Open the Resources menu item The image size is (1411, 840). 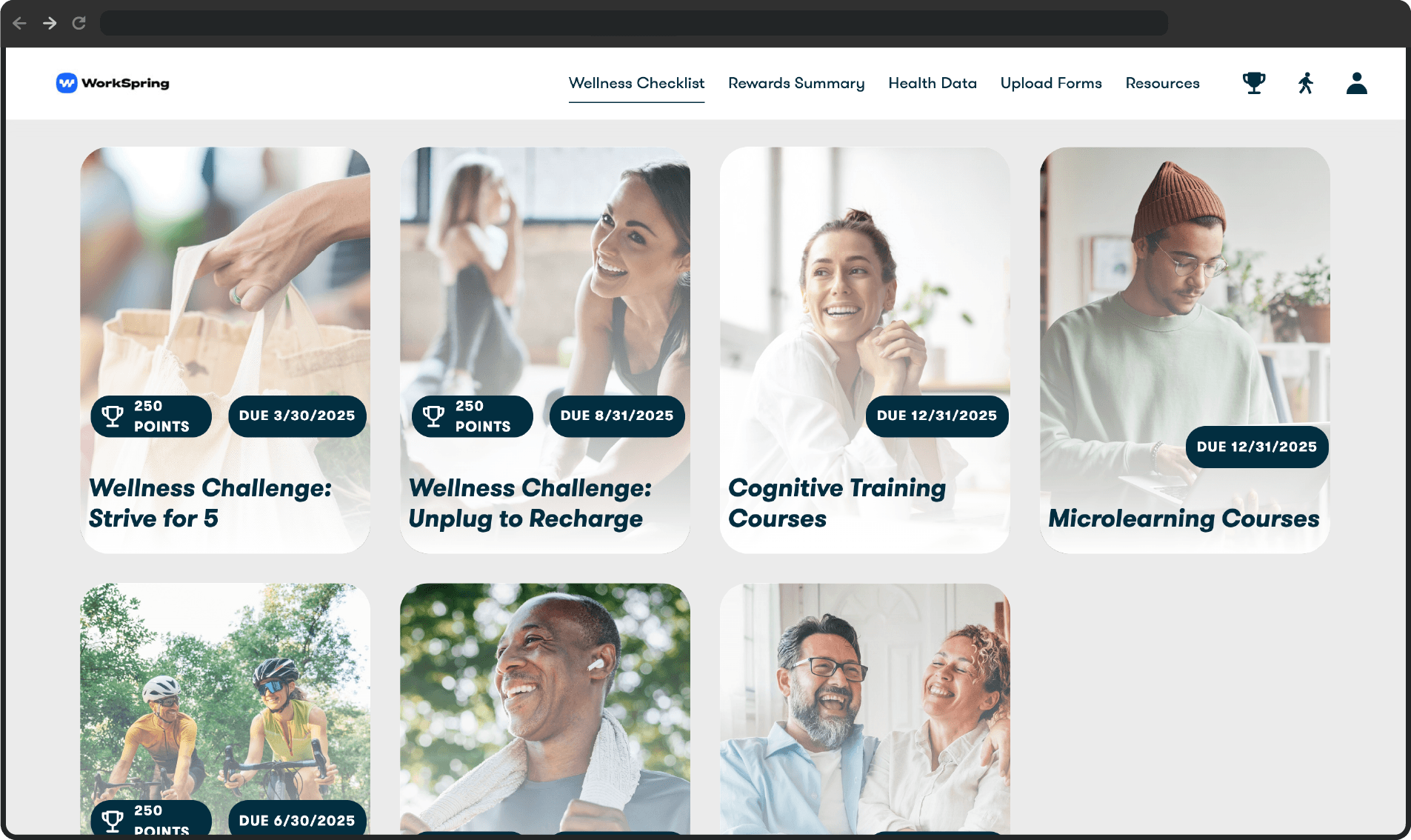1162,83
